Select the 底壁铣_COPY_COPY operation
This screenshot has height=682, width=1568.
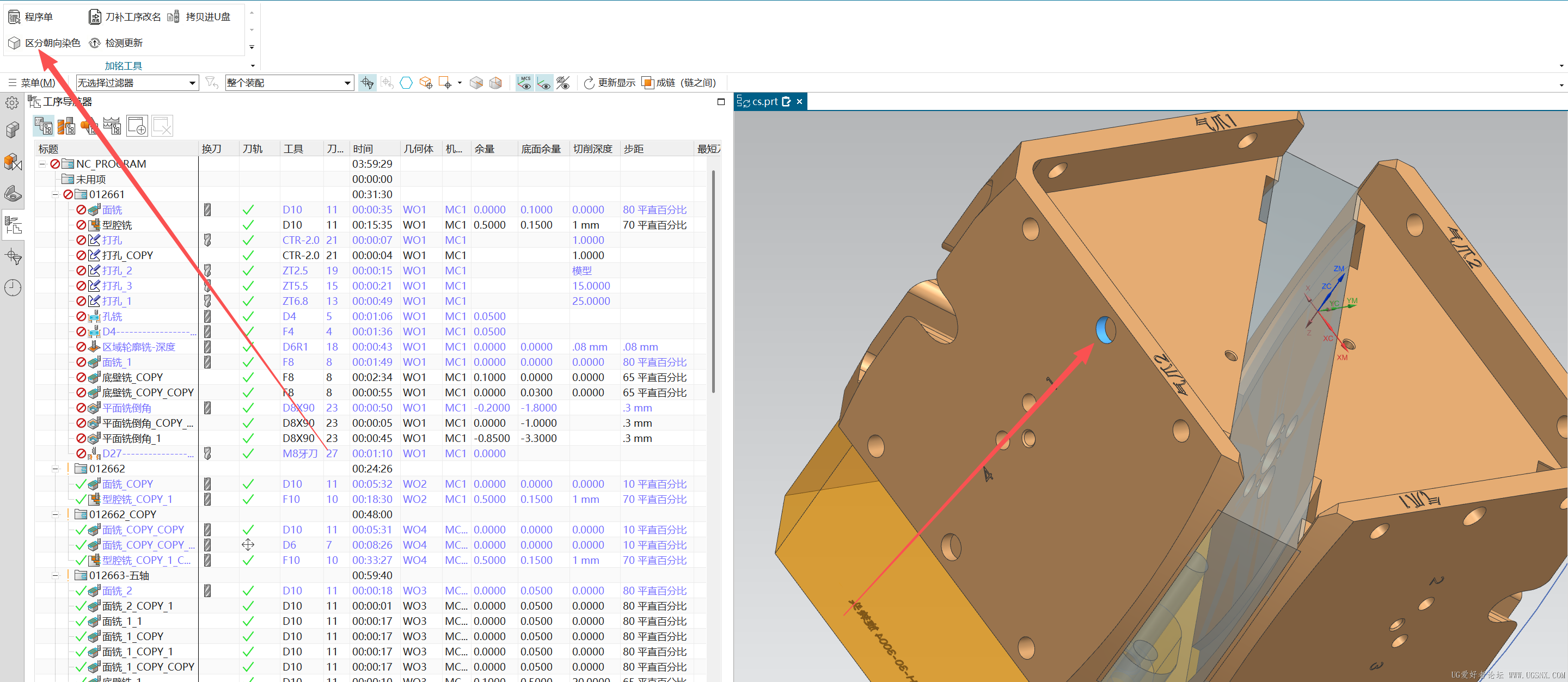pos(148,392)
